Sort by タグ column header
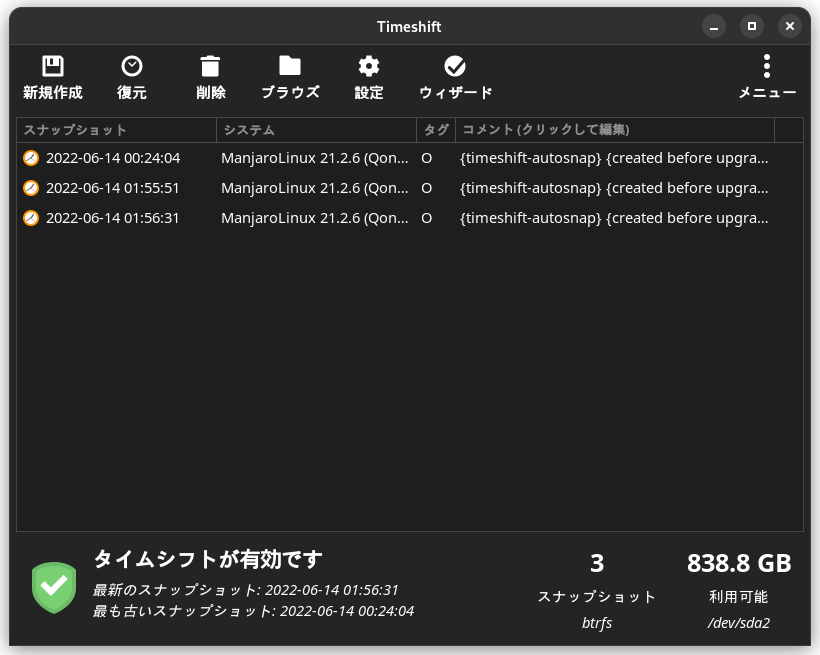 (x=436, y=130)
